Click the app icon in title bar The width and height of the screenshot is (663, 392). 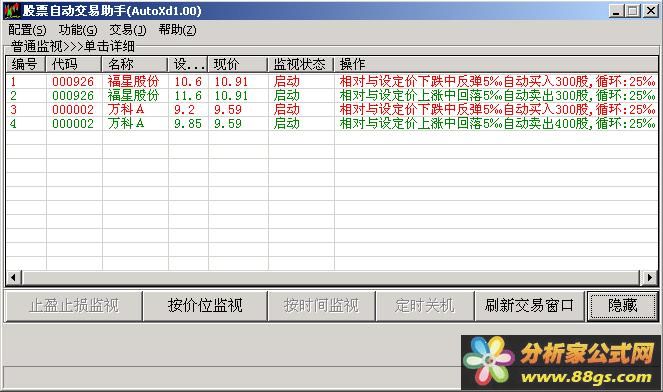point(11,11)
